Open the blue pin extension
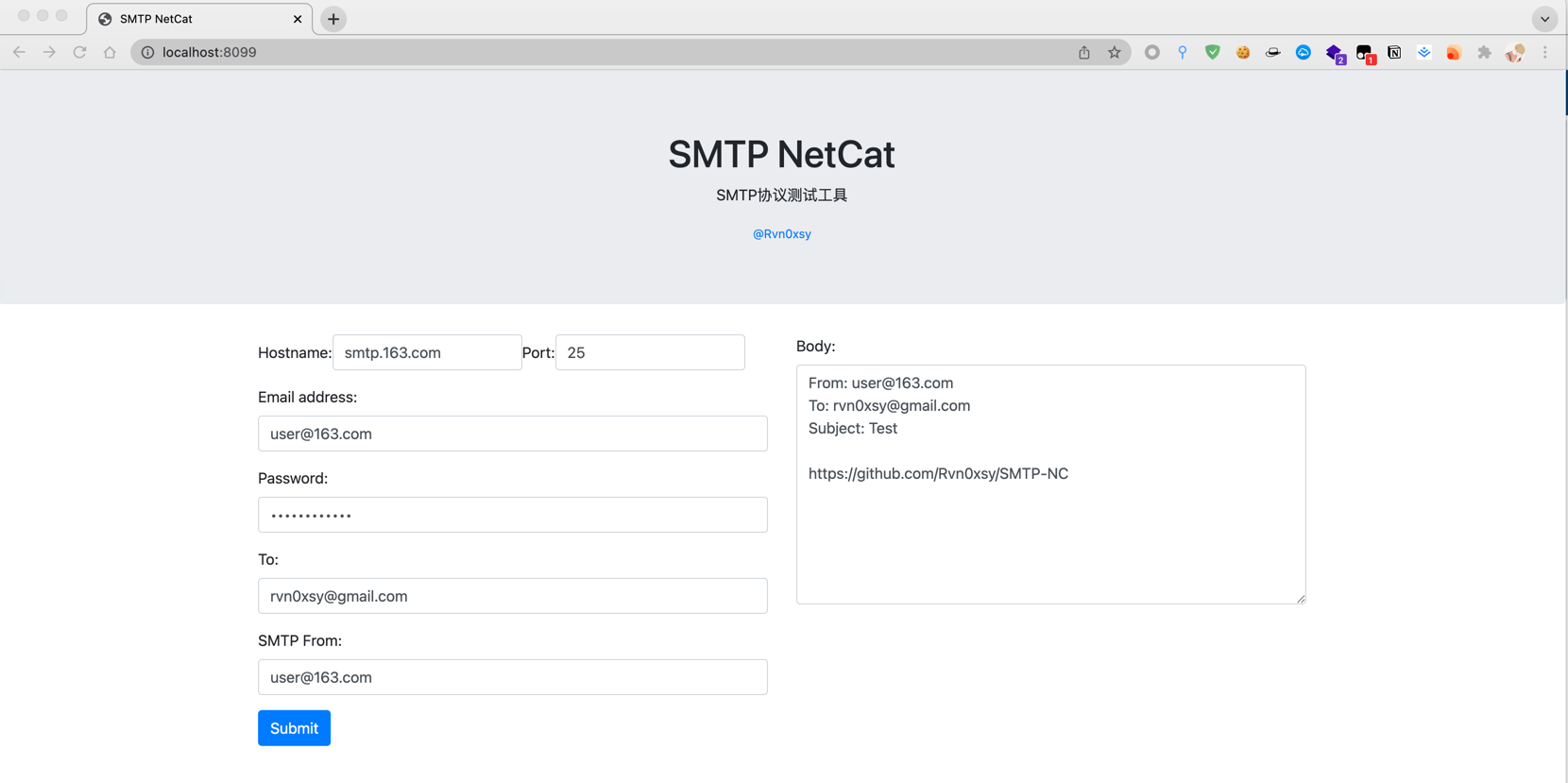1568x783 pixels. click(x=1182, y=52)
